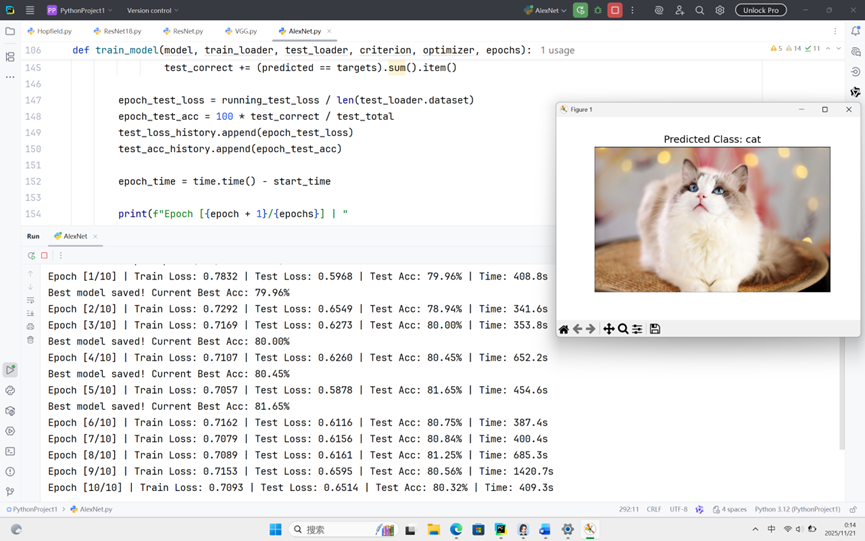Toggle the pan tool in Figure 1
865x541 pixels.
click(x=608, y=329)
